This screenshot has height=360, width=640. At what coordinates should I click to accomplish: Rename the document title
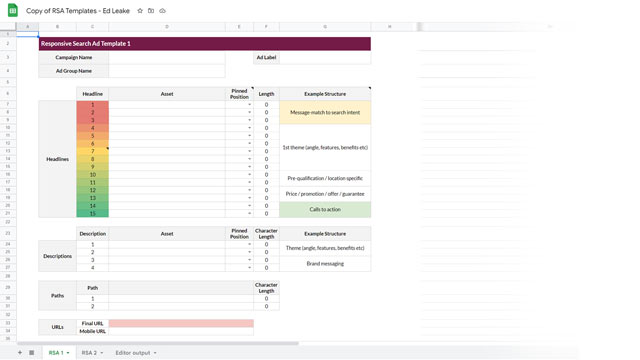[x=78, y=11]
